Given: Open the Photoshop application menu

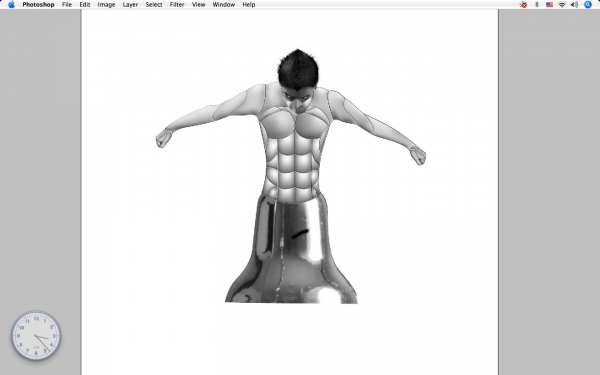Looking at the screenshot, I should [x=38, y=5].
